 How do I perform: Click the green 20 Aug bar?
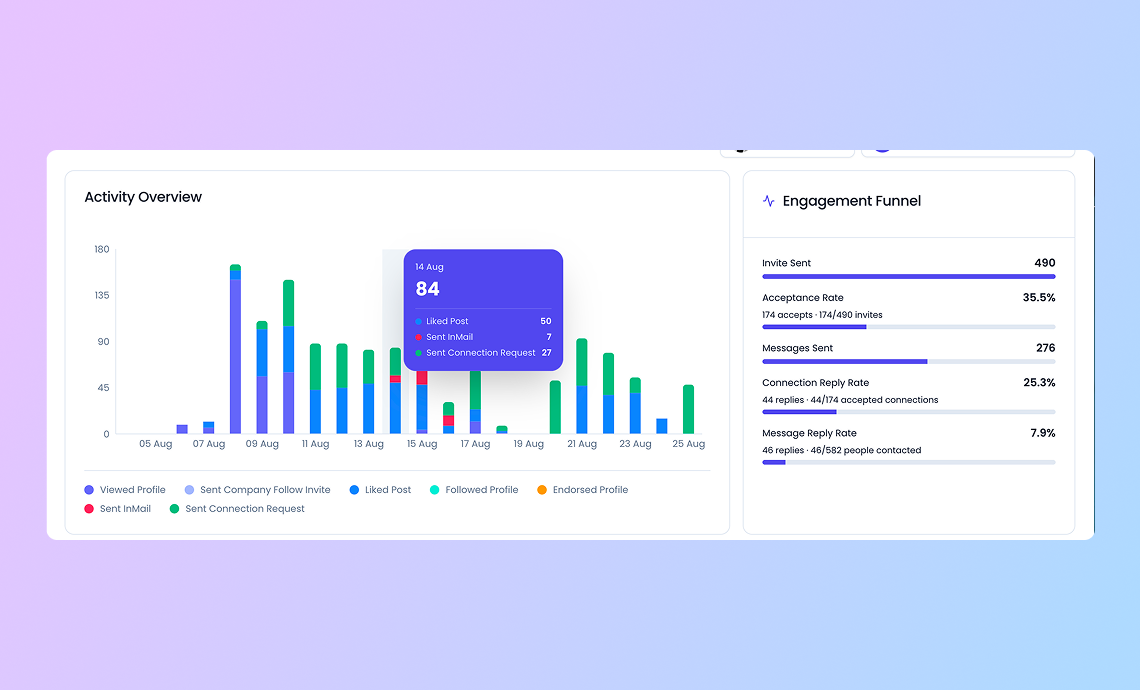[x=555, y=407]
